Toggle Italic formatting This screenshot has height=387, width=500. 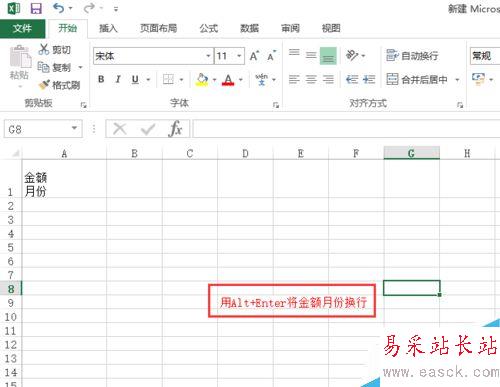tap(118, 79)
